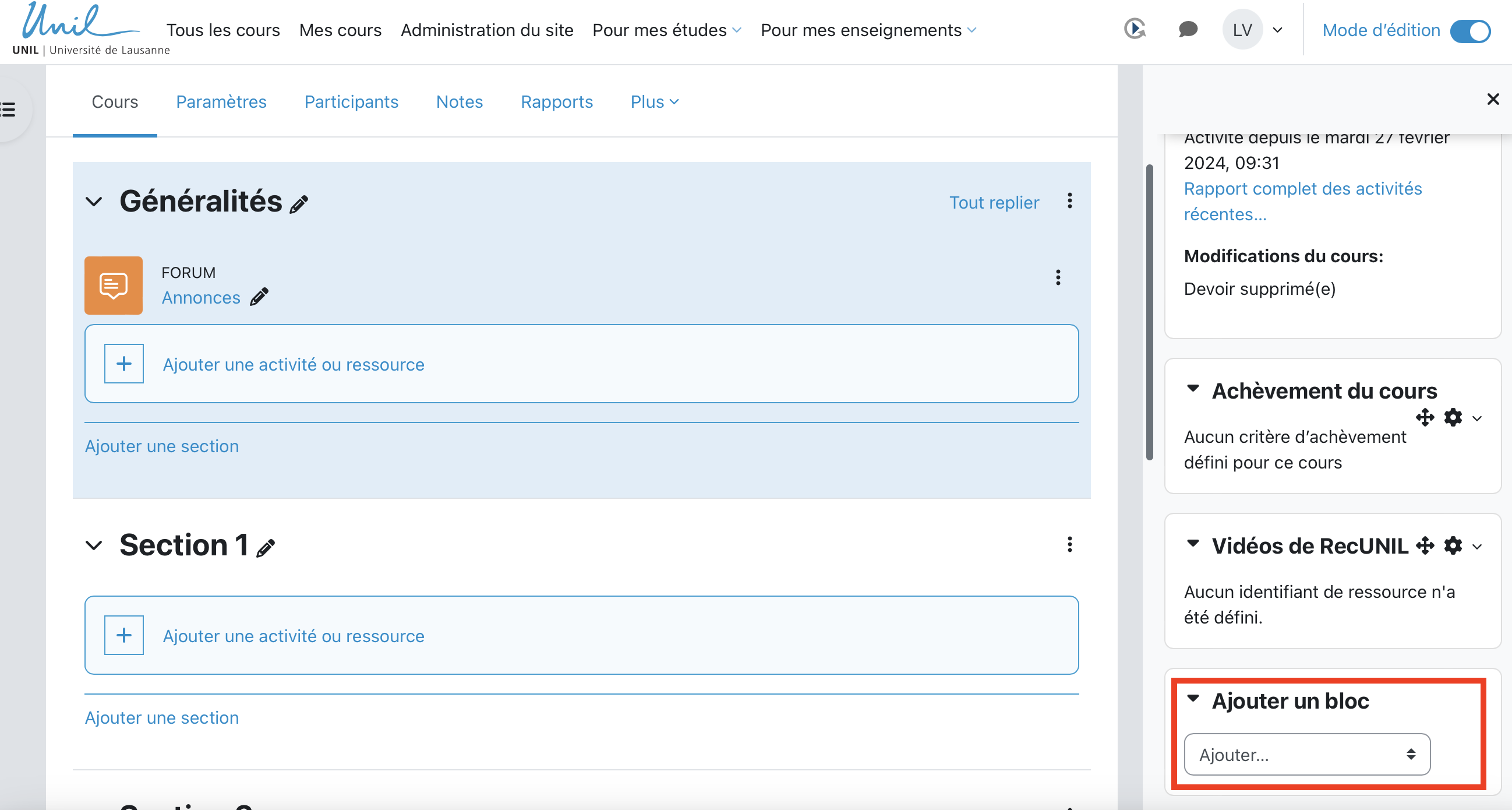The width and height of the screenshot is (1512, 810).
Task: Open the messaging chat bubble icon
Action: [x=1188, y=29]
